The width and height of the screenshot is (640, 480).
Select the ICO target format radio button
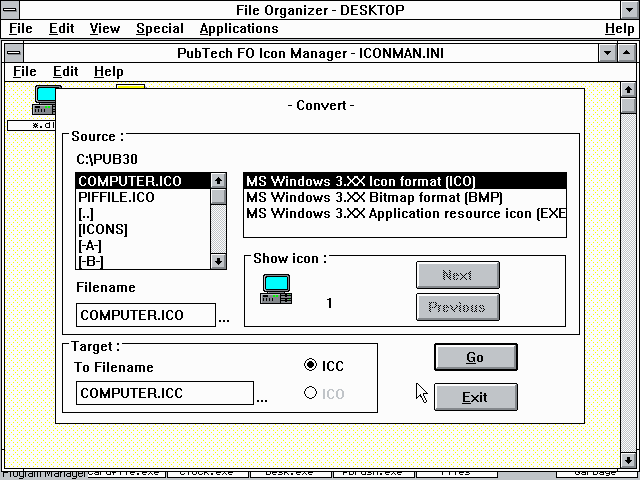click(310, 394)
